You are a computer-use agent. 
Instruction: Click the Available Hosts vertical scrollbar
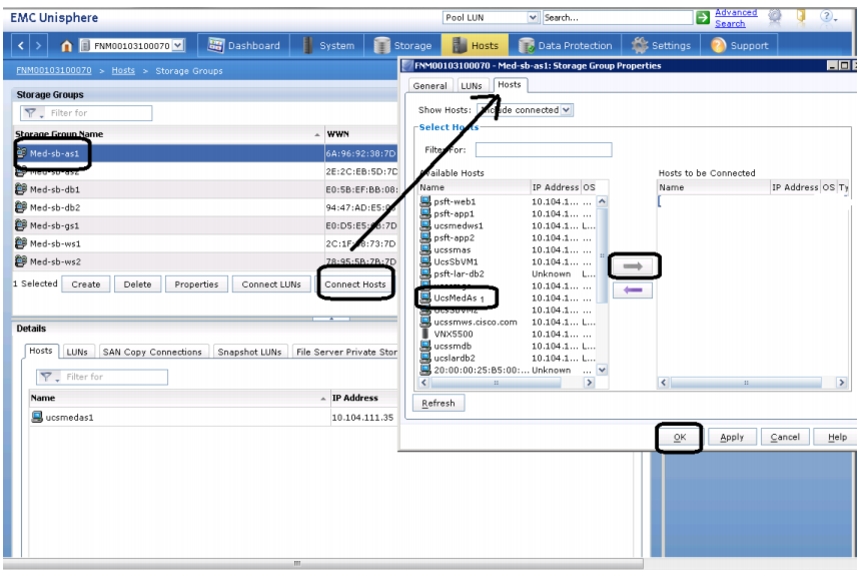pyautogui.click(x=602, y=286)
